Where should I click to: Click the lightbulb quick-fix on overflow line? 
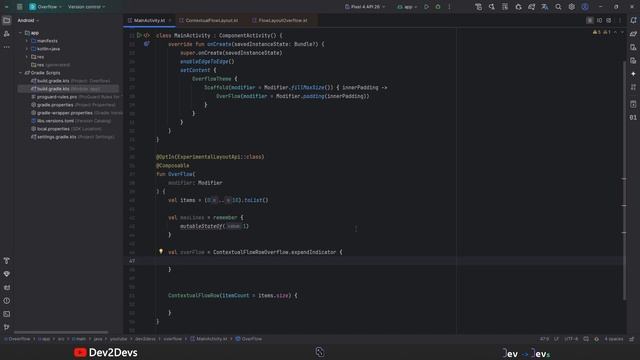[x=161, y=252]
